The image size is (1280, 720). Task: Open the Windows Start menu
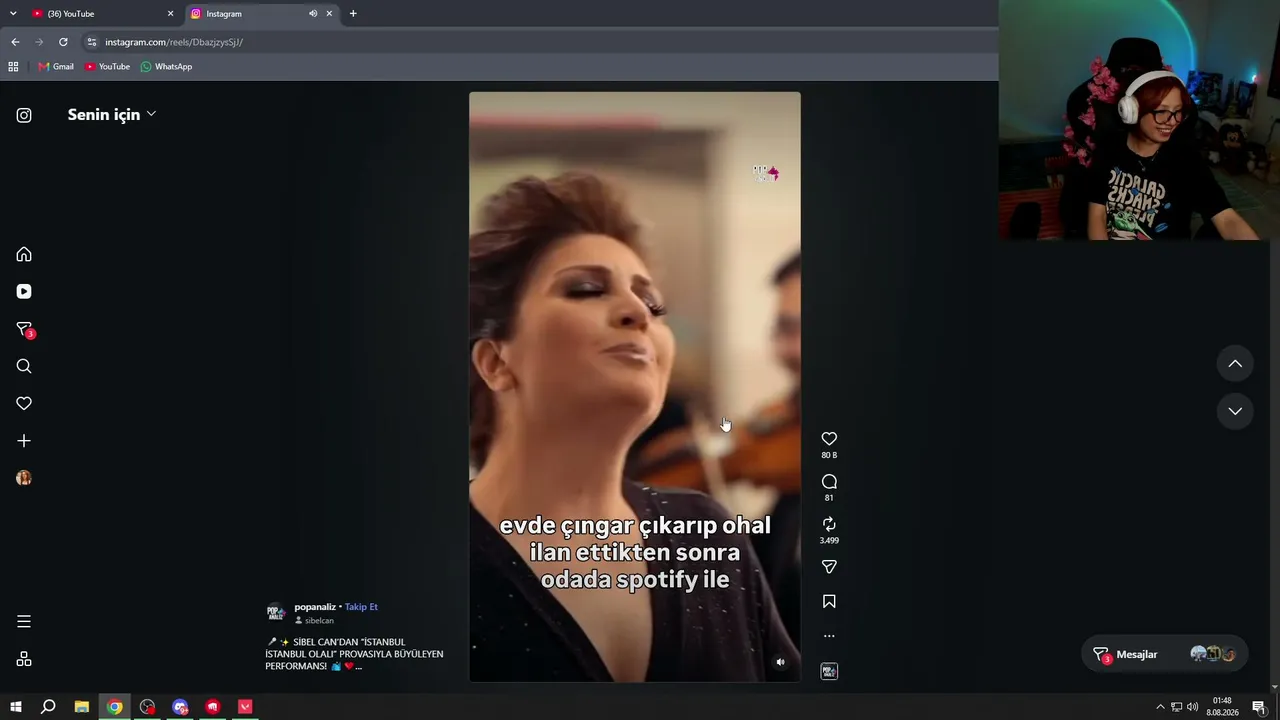16,707
